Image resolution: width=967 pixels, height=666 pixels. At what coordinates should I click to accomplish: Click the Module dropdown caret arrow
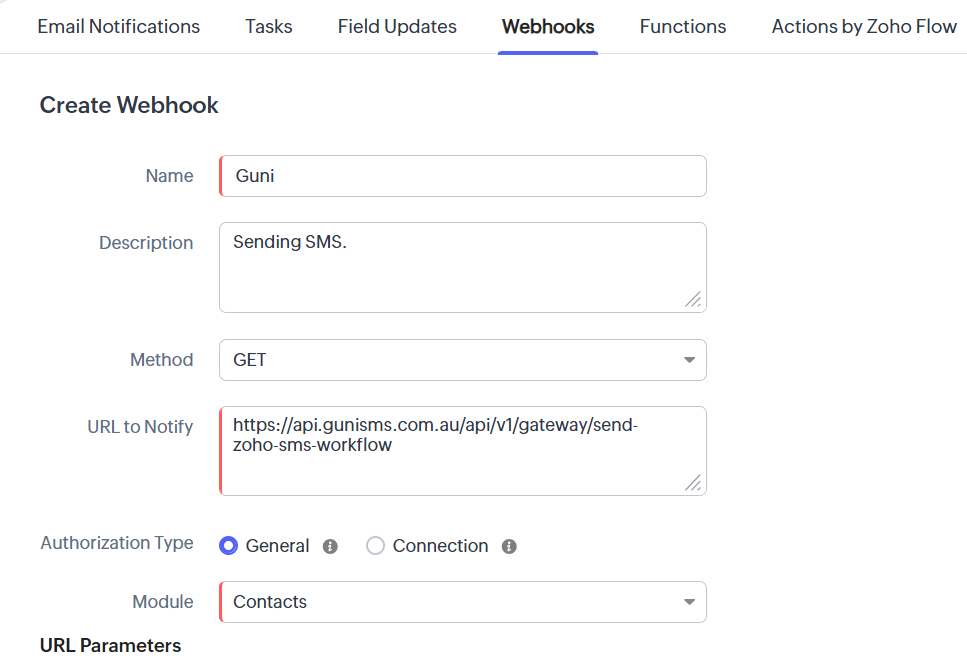(689, 602)
